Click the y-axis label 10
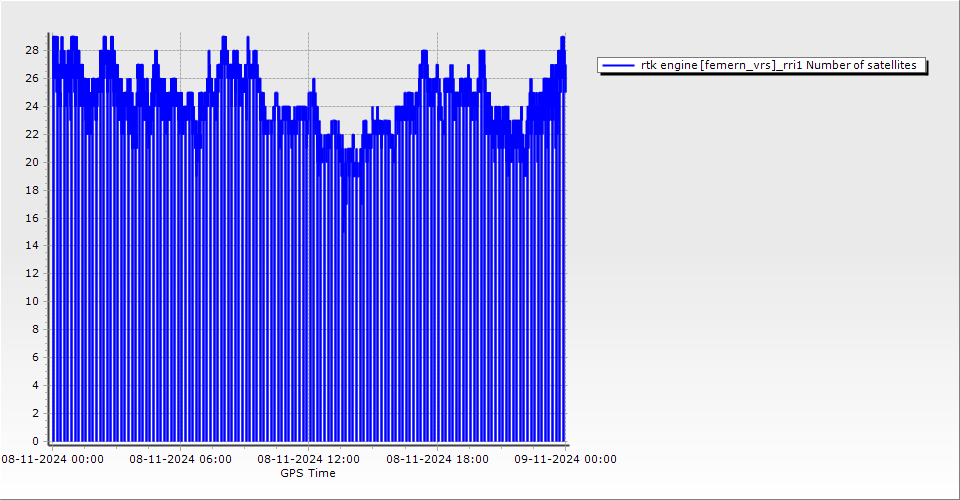This screenshot has height=500, width=960. (31, 301)
